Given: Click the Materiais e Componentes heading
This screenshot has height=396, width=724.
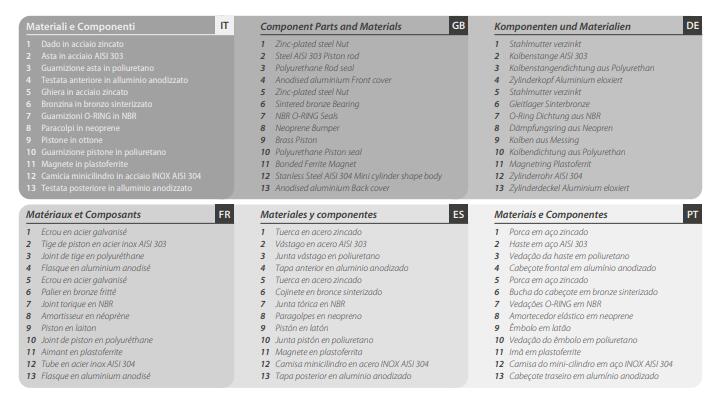Looking at the screenshot, I should click(550, 215).
